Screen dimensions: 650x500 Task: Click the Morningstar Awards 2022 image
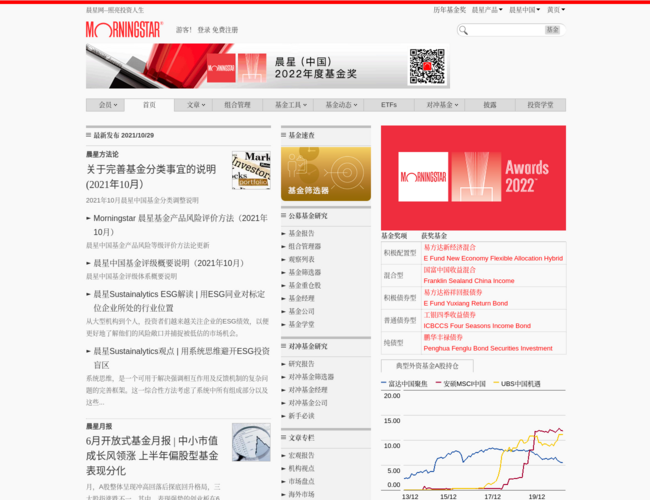click(x=473, y=178)
